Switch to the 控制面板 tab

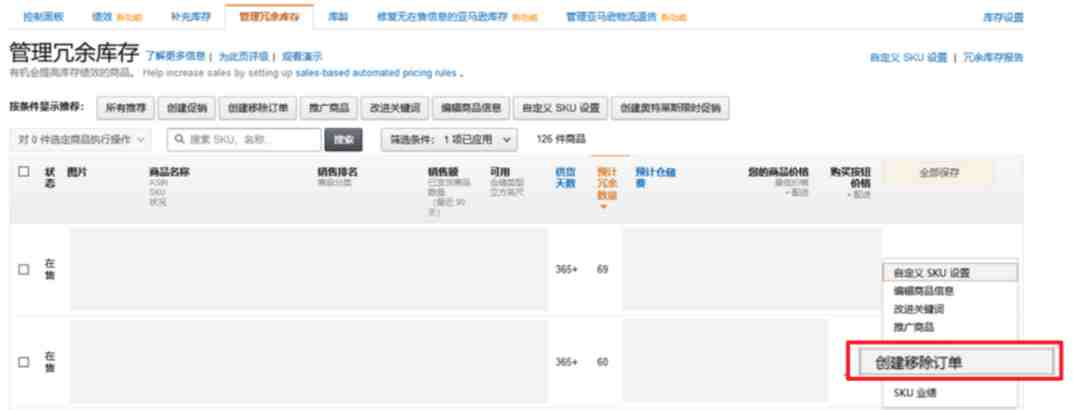(43, 17)
